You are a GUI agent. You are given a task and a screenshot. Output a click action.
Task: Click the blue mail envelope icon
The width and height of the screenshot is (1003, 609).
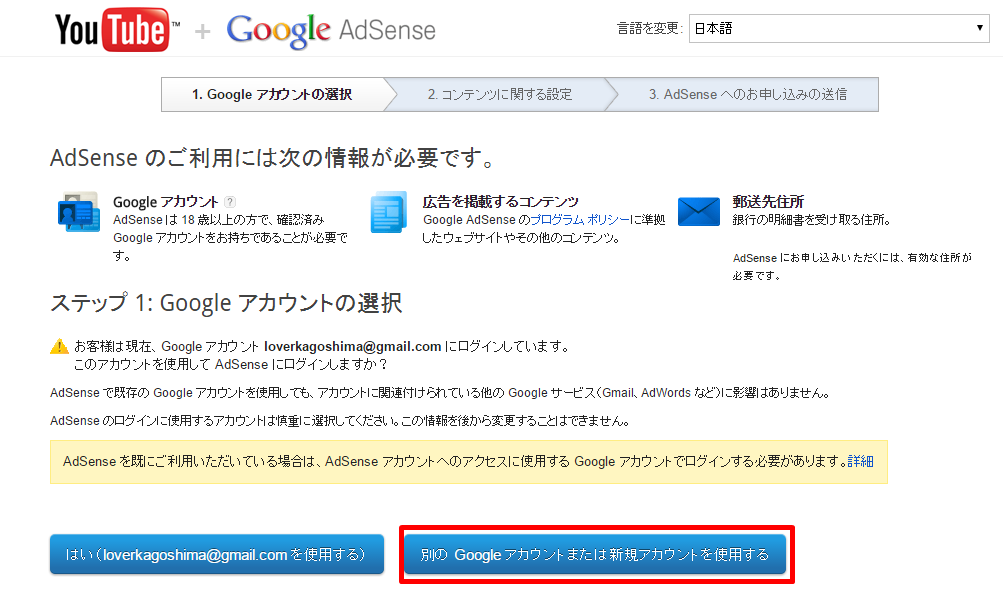[x=699, y=212]
